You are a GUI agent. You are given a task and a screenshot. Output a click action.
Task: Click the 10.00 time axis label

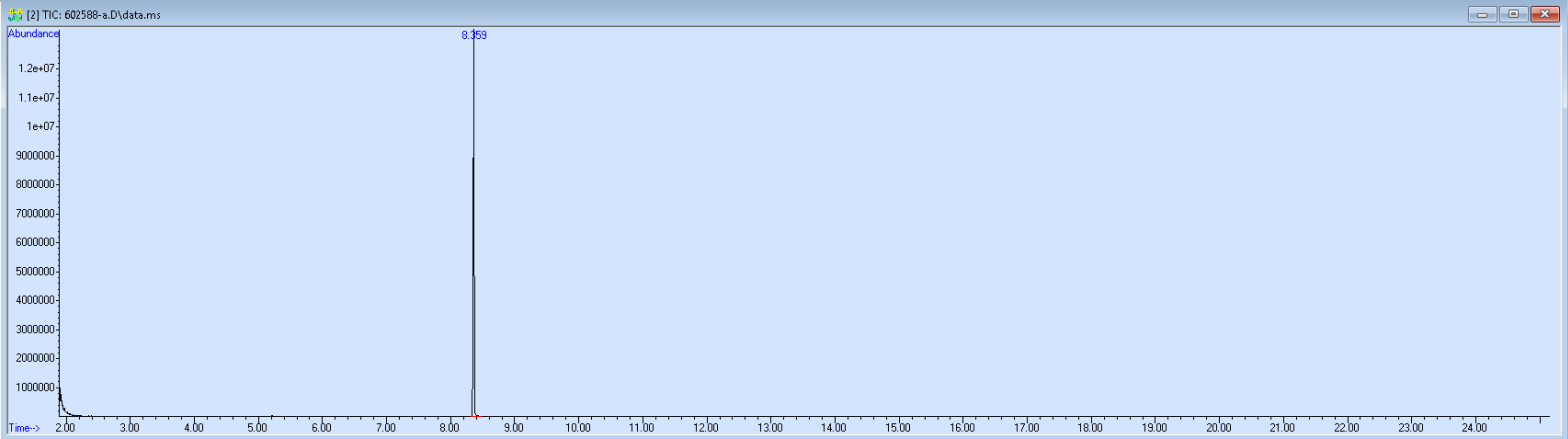point(578,428)
